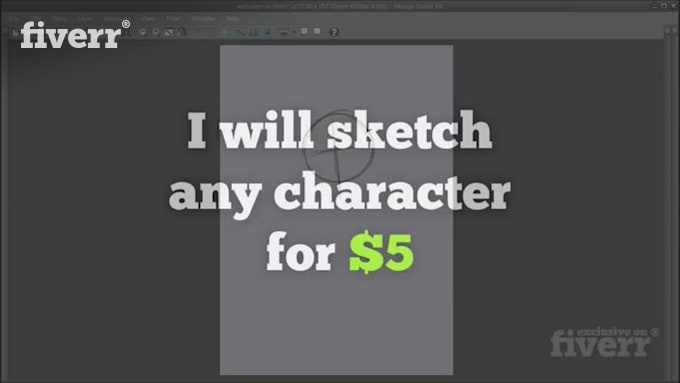
Task: Open the Filter menu
Action: coord(173,19)
